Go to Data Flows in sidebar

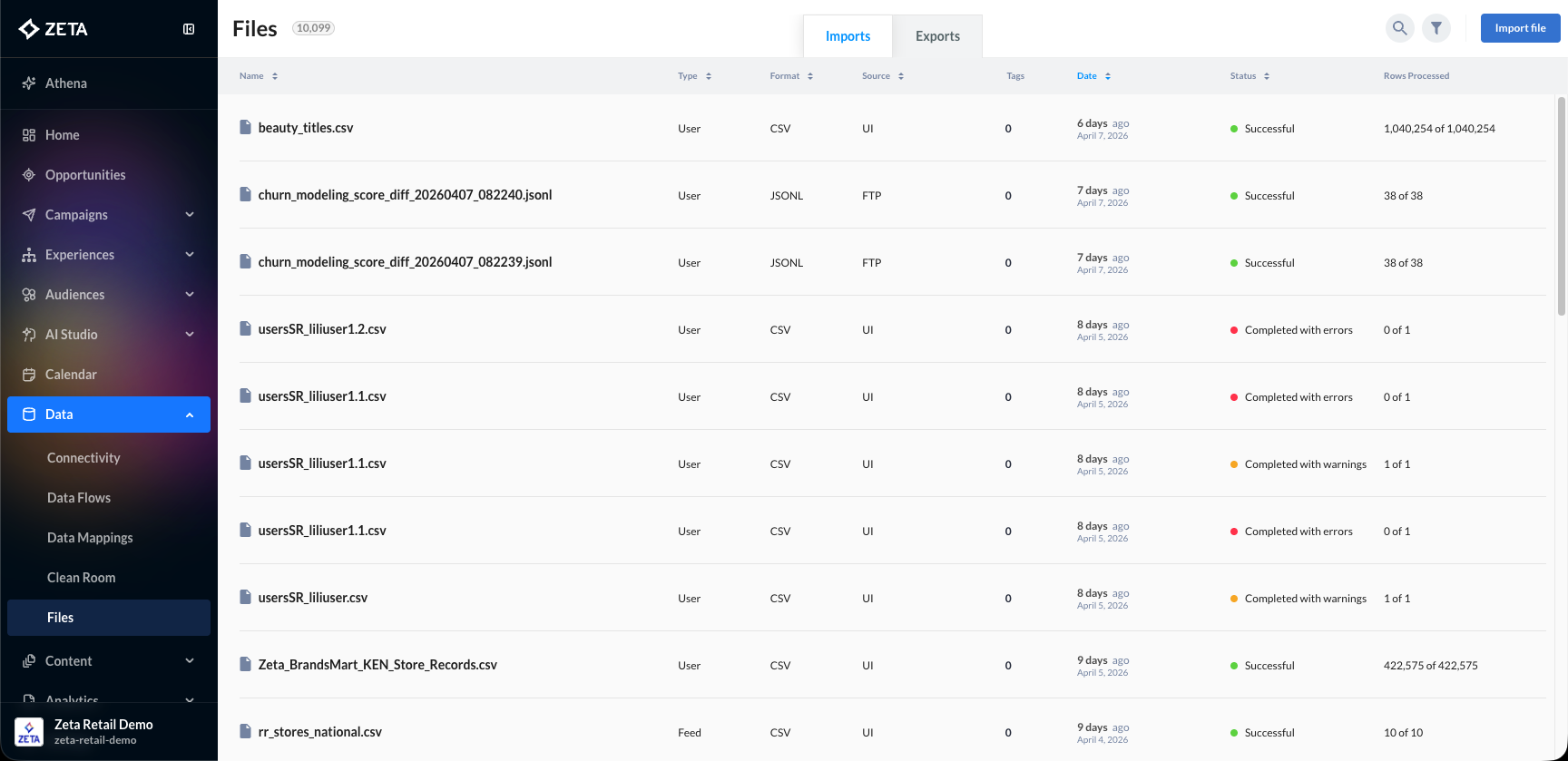click(x=79, y=498)
